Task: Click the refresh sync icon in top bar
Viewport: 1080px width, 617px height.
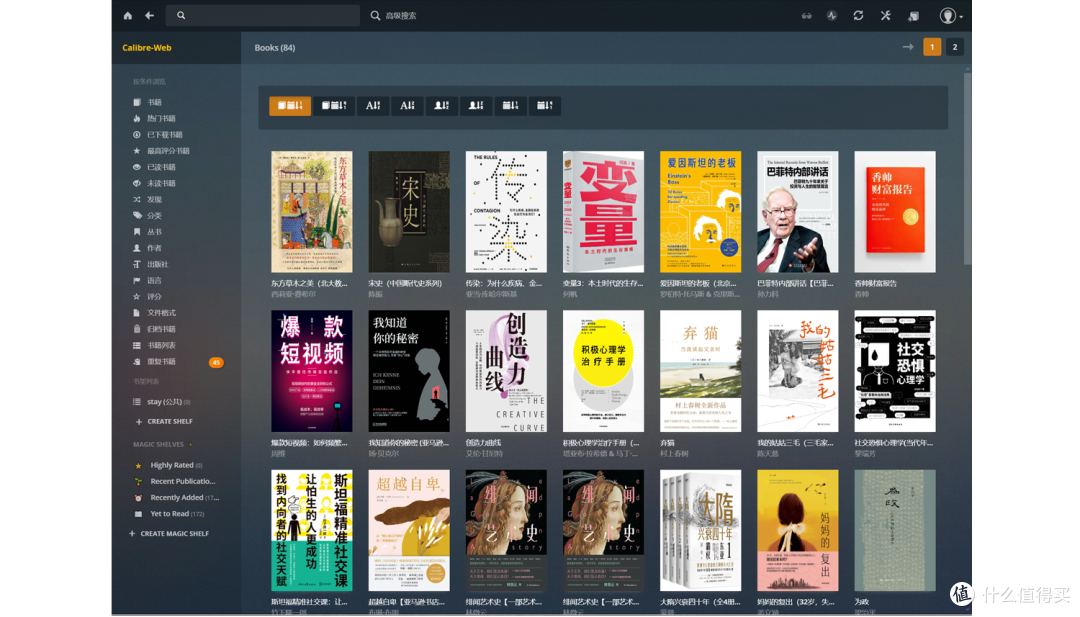Action: (858, 15)
